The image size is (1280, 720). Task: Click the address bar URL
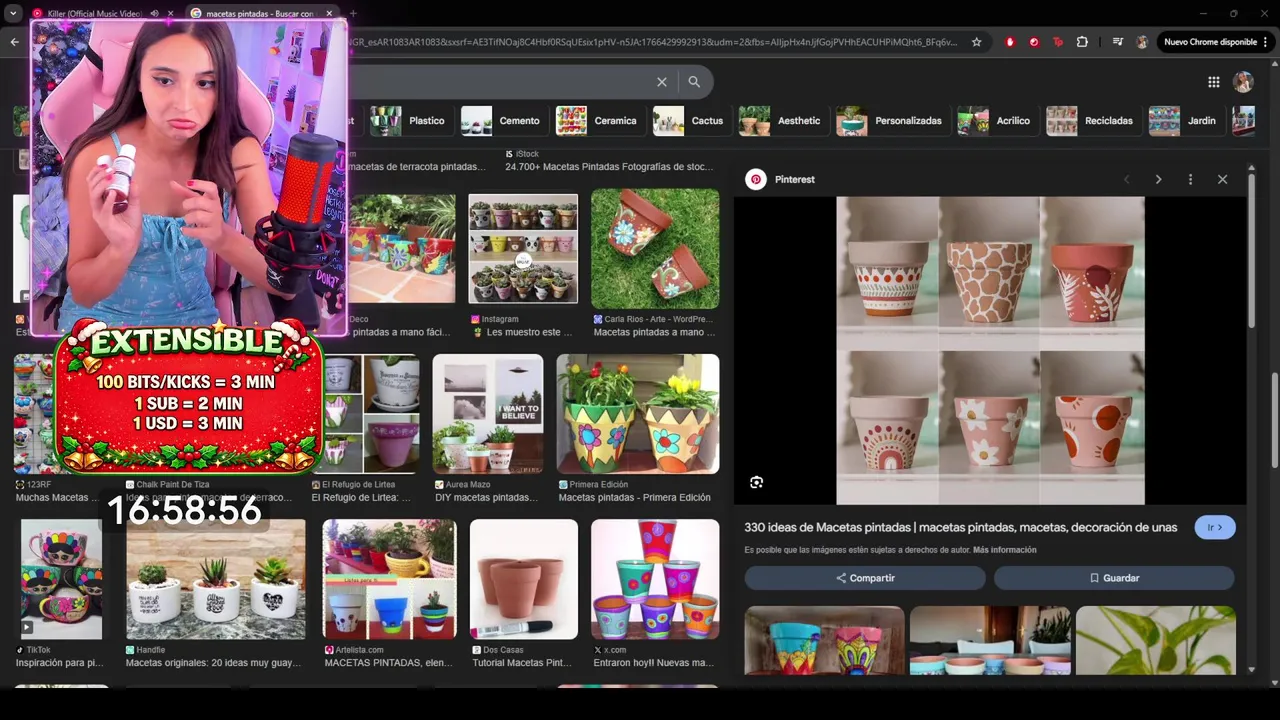coord(650,42)
